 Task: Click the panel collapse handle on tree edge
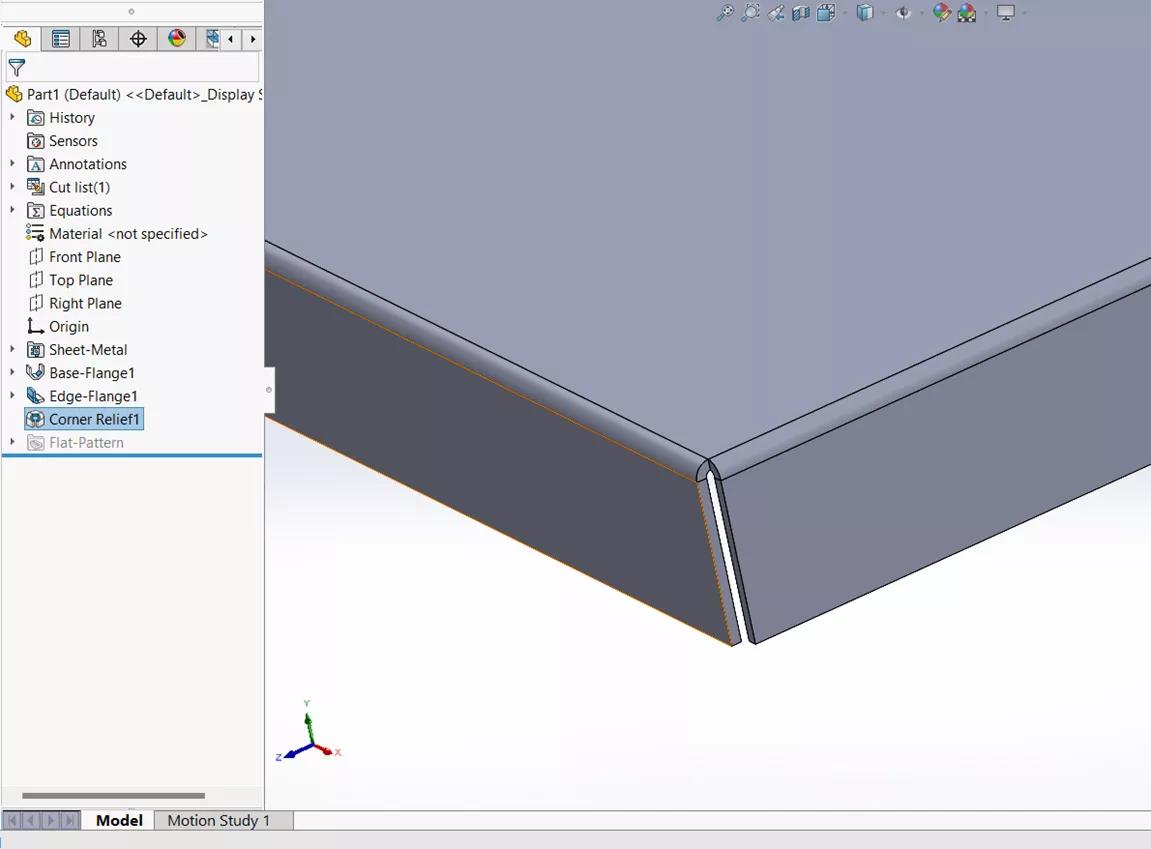tap(269, 390)
